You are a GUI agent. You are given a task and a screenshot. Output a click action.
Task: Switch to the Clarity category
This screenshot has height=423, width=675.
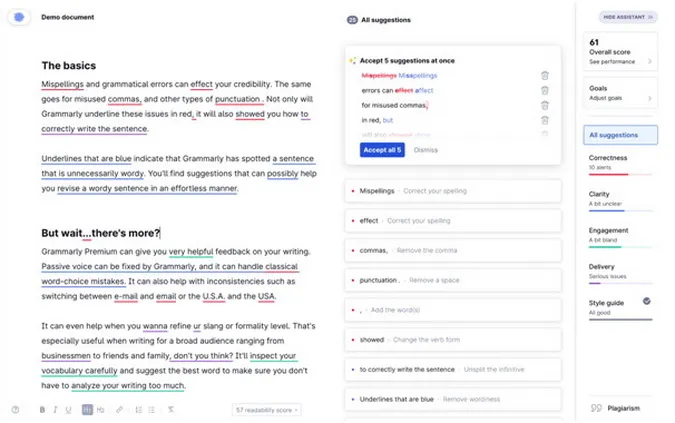tap(620, 200)
